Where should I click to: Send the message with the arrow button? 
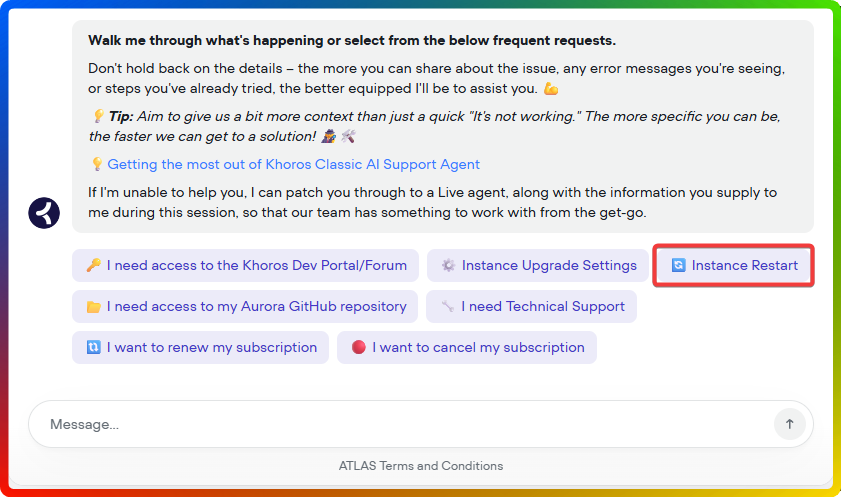coord(789,424)
